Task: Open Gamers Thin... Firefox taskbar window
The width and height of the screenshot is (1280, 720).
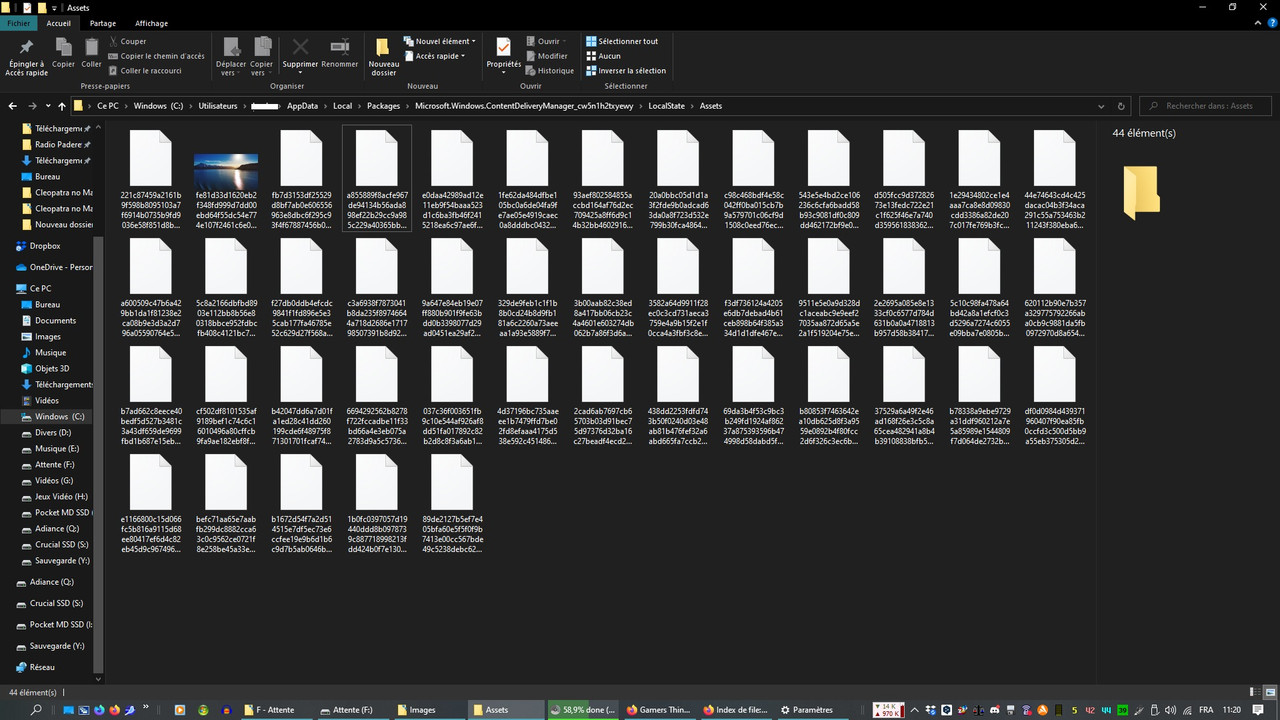Action: click(658, 710)
